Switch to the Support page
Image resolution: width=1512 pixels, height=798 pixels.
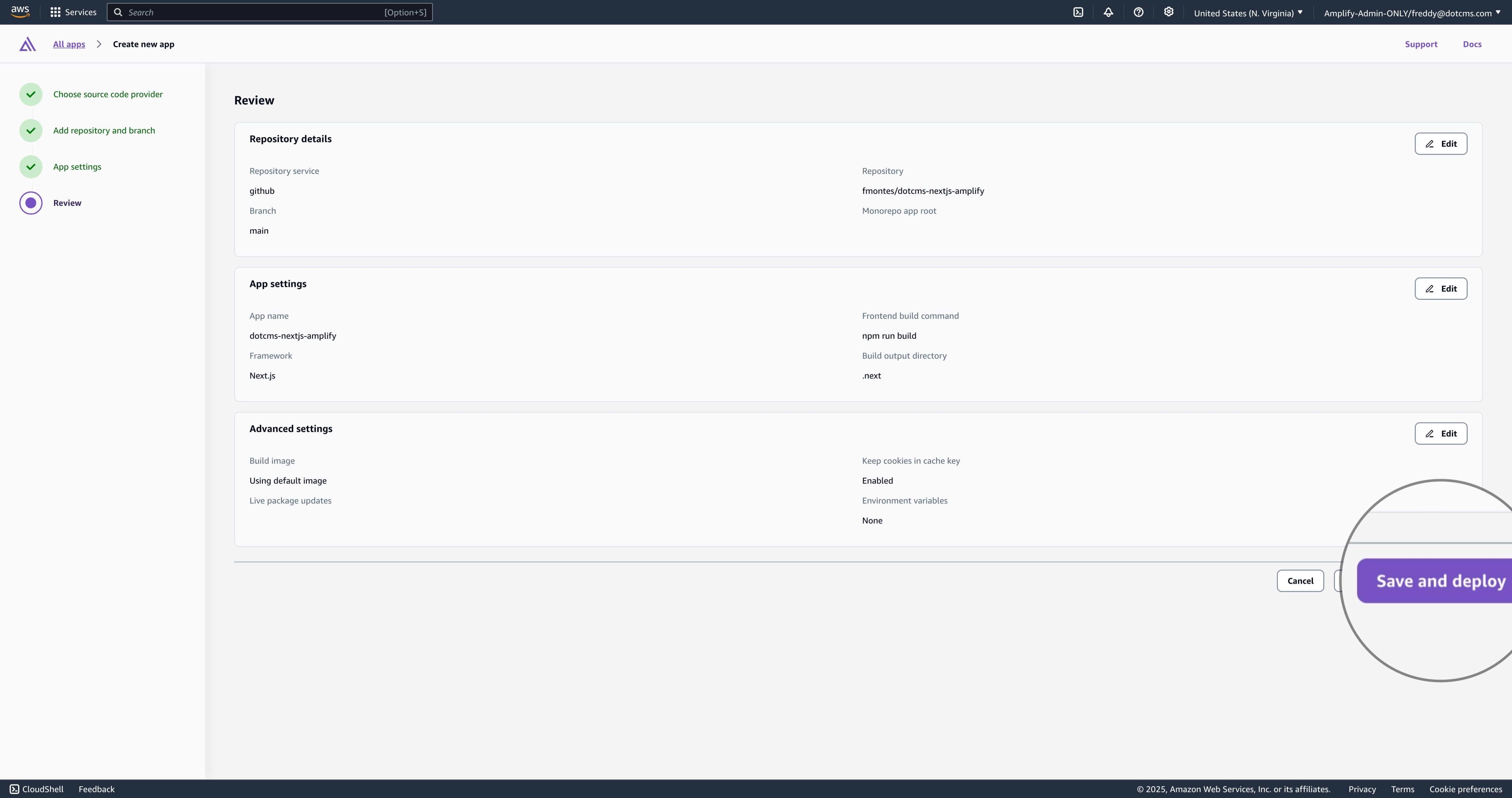click(x=1422, y=44)
